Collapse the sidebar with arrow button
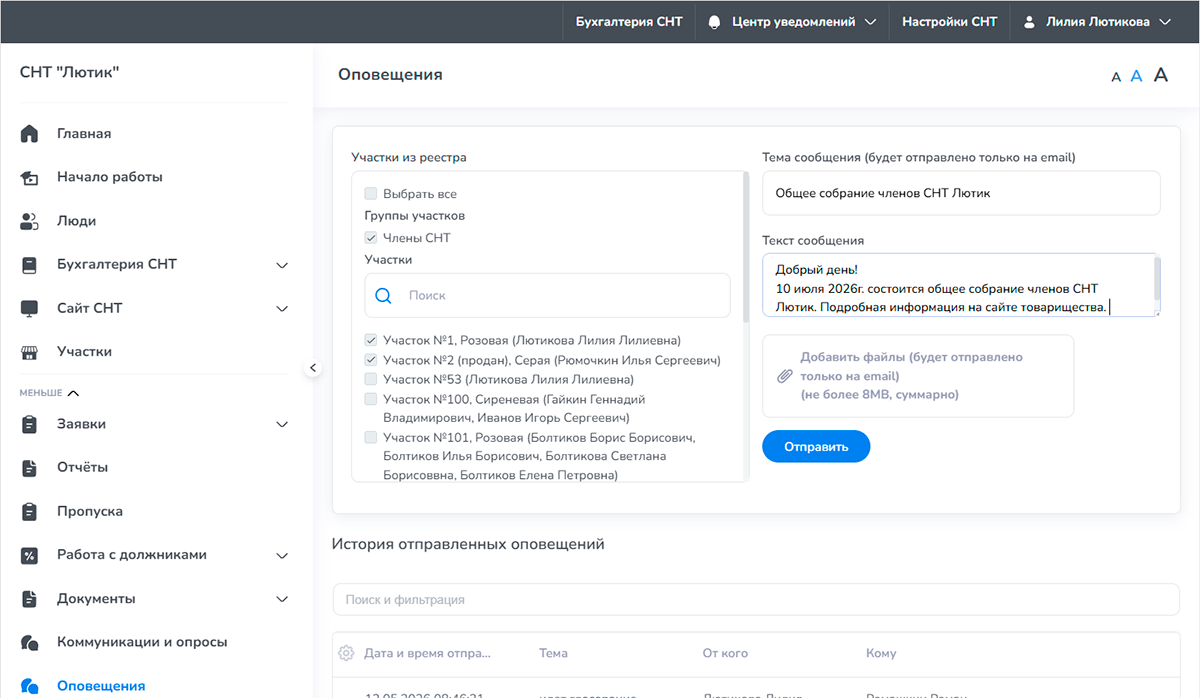 coord(313,368)
